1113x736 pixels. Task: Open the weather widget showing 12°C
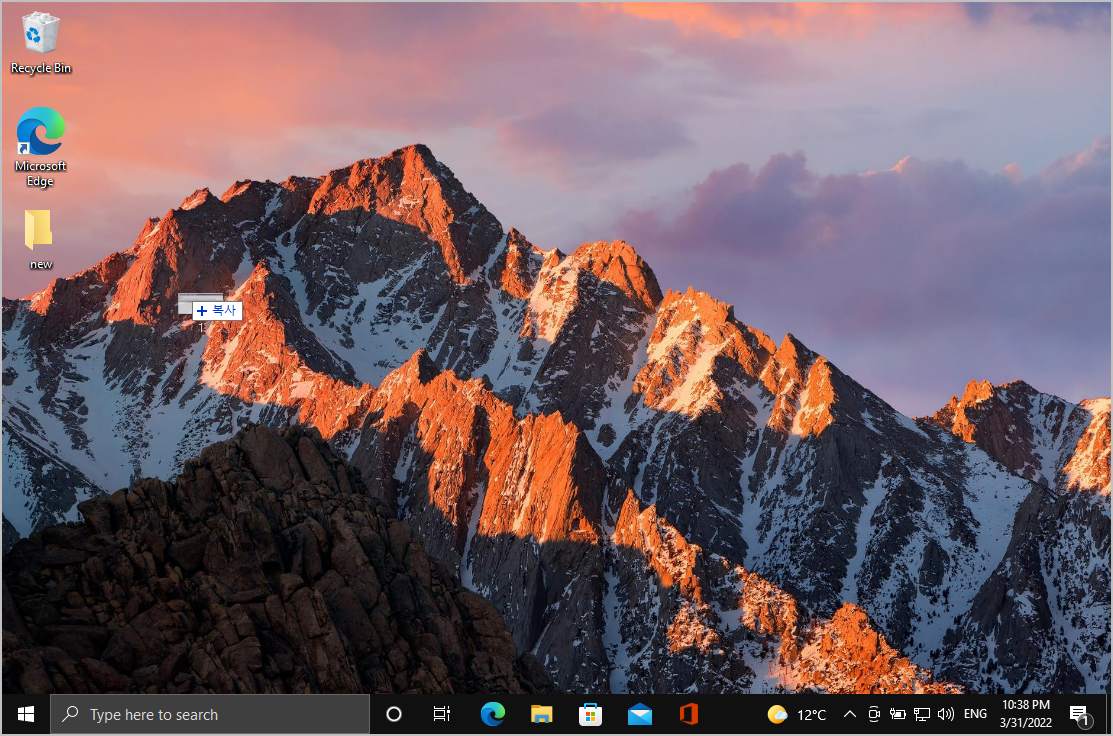tap(796, 714)
